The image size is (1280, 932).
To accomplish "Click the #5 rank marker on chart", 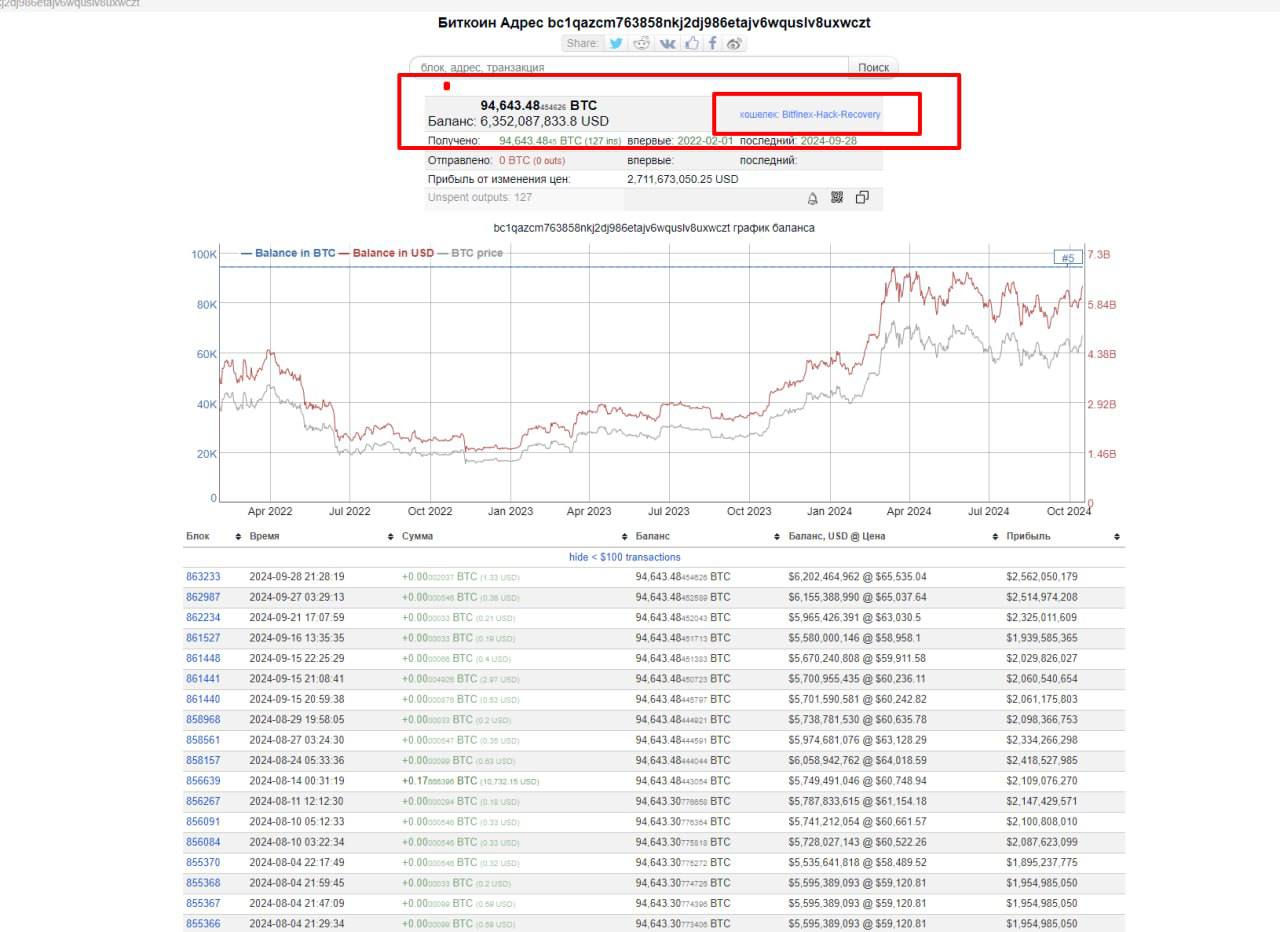I will point(1068,258).
